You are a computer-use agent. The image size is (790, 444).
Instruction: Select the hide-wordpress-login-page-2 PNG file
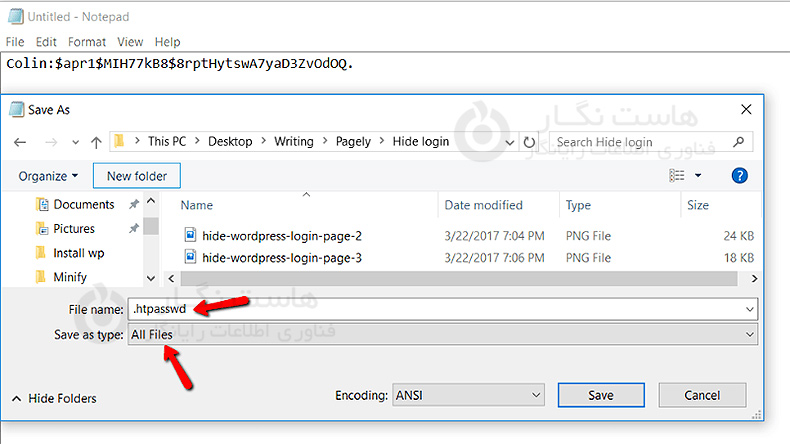click(281, 236)
